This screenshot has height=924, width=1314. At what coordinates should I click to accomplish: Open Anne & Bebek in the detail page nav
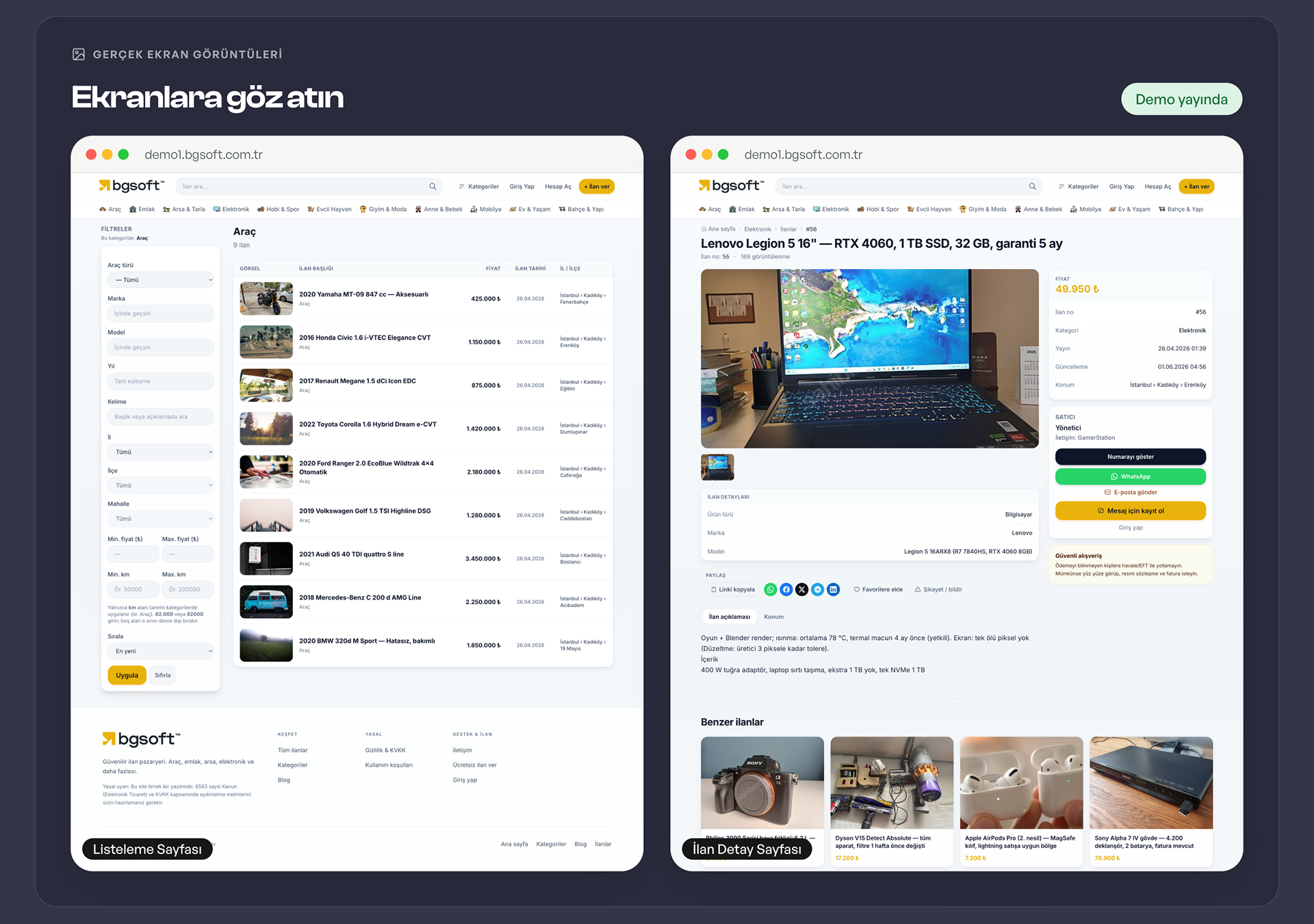(x=1039, y=209)
